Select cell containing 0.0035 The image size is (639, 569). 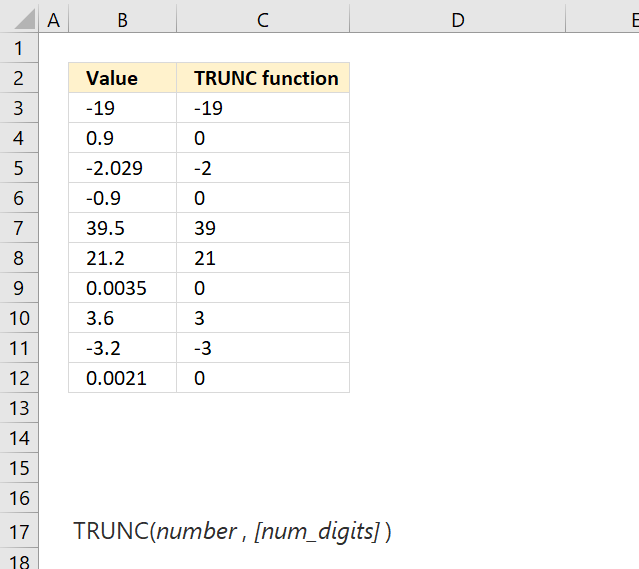123,288
